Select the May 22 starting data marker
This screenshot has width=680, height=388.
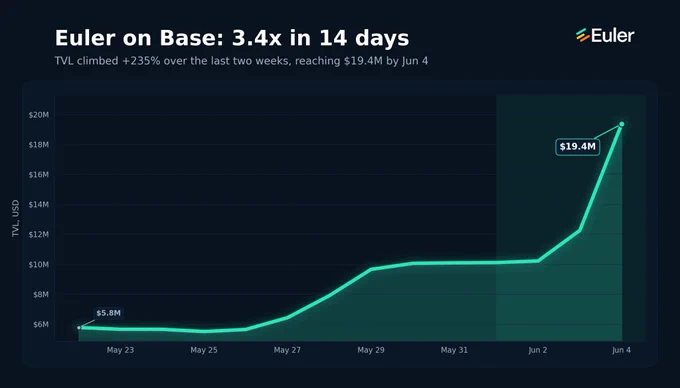pyautogui.click(x=79, y=328)
